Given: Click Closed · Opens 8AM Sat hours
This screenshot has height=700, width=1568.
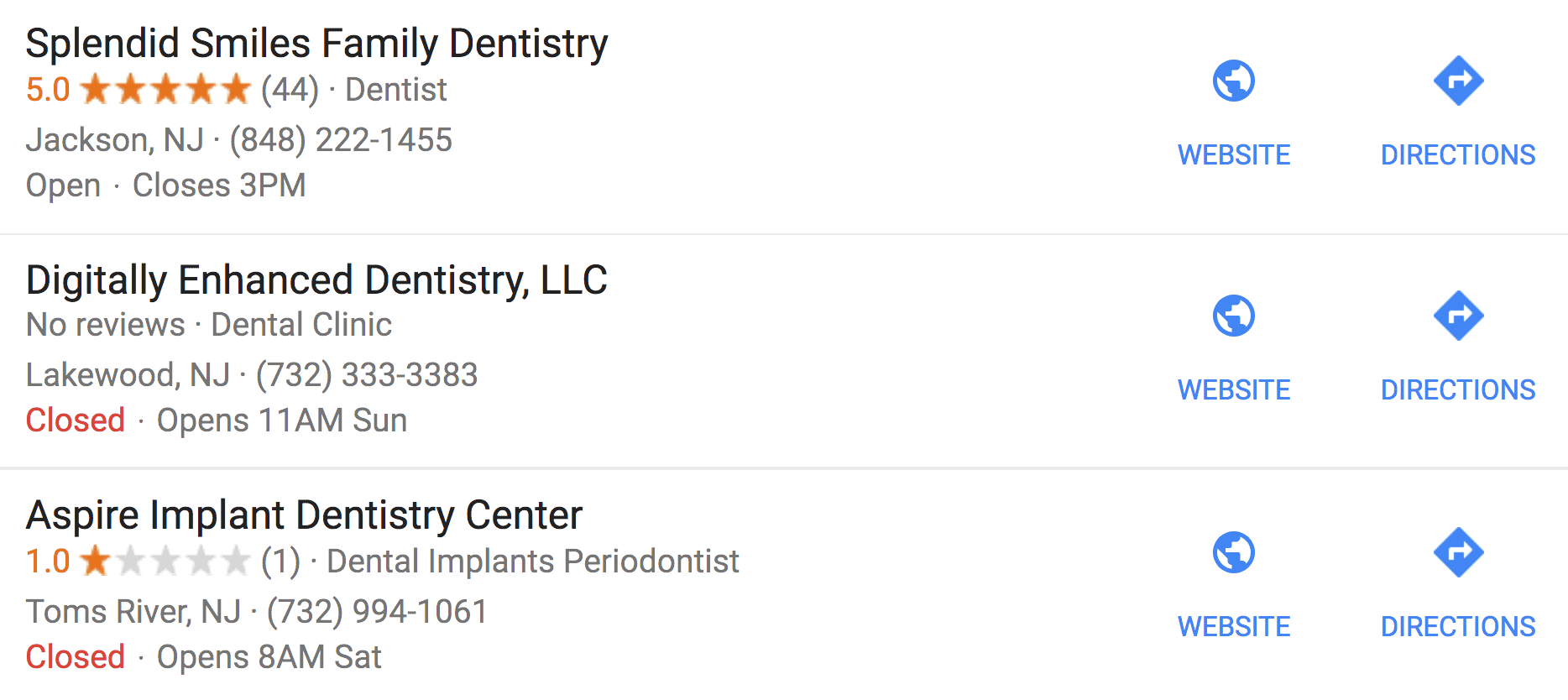Looking at the screenshot, I should tap(203, 657).
